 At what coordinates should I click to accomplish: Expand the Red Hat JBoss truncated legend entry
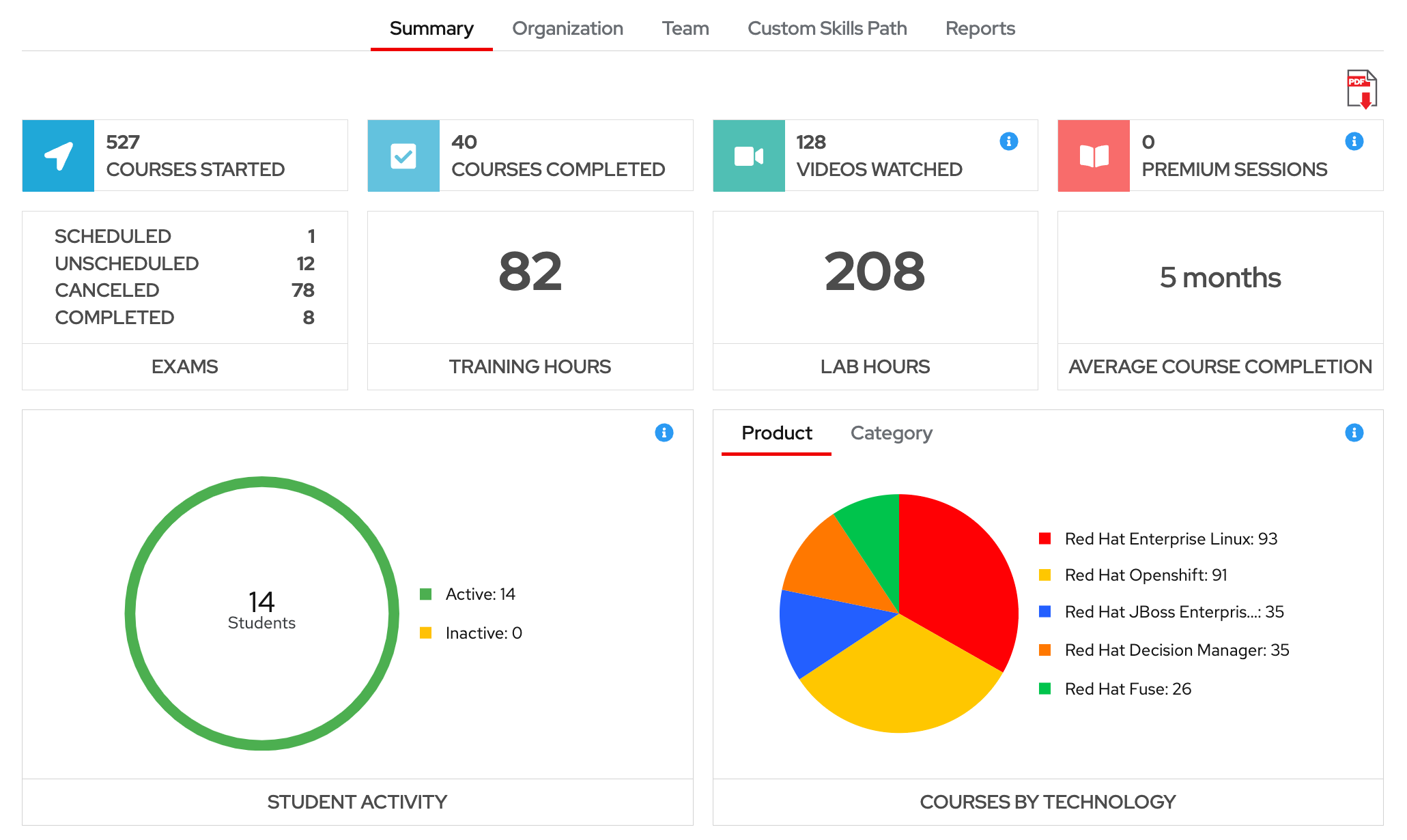click(x=1174, y=612)
